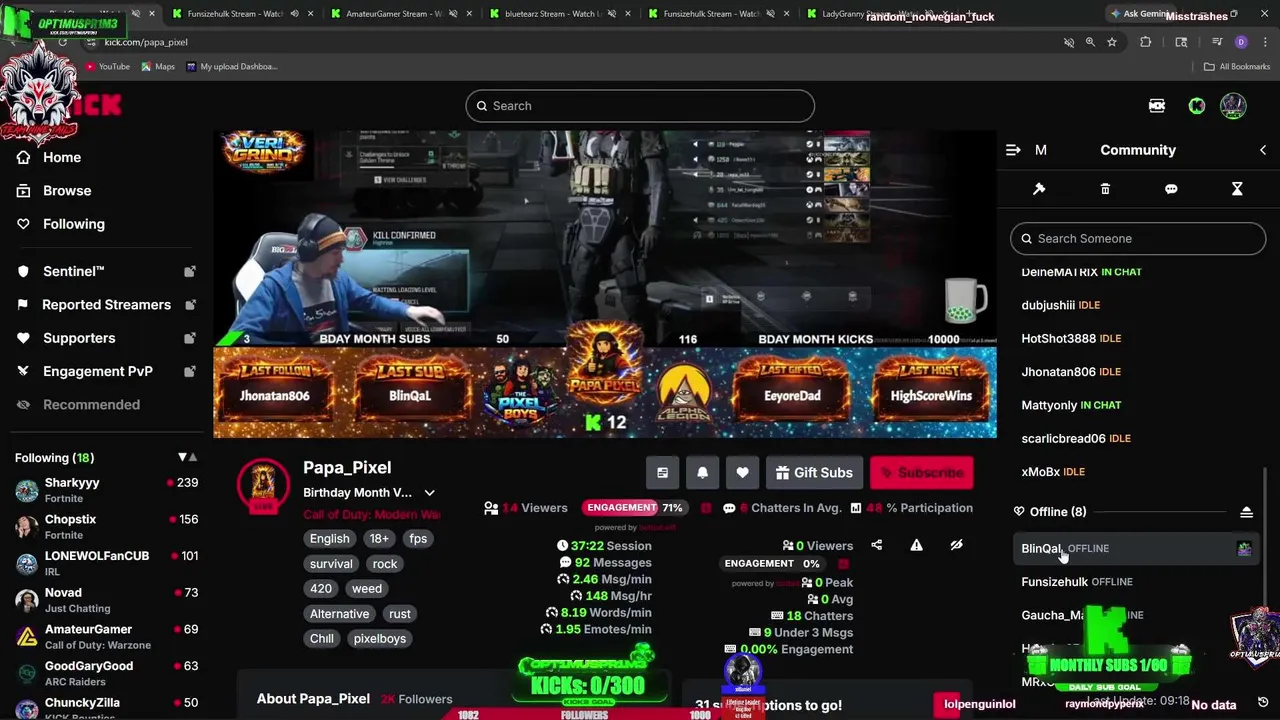Image resolution: width=1280 pixels, height=720 pixels.
Task: Click the external link icon beside Engagement PvP
Action: (x=190, y=371)
